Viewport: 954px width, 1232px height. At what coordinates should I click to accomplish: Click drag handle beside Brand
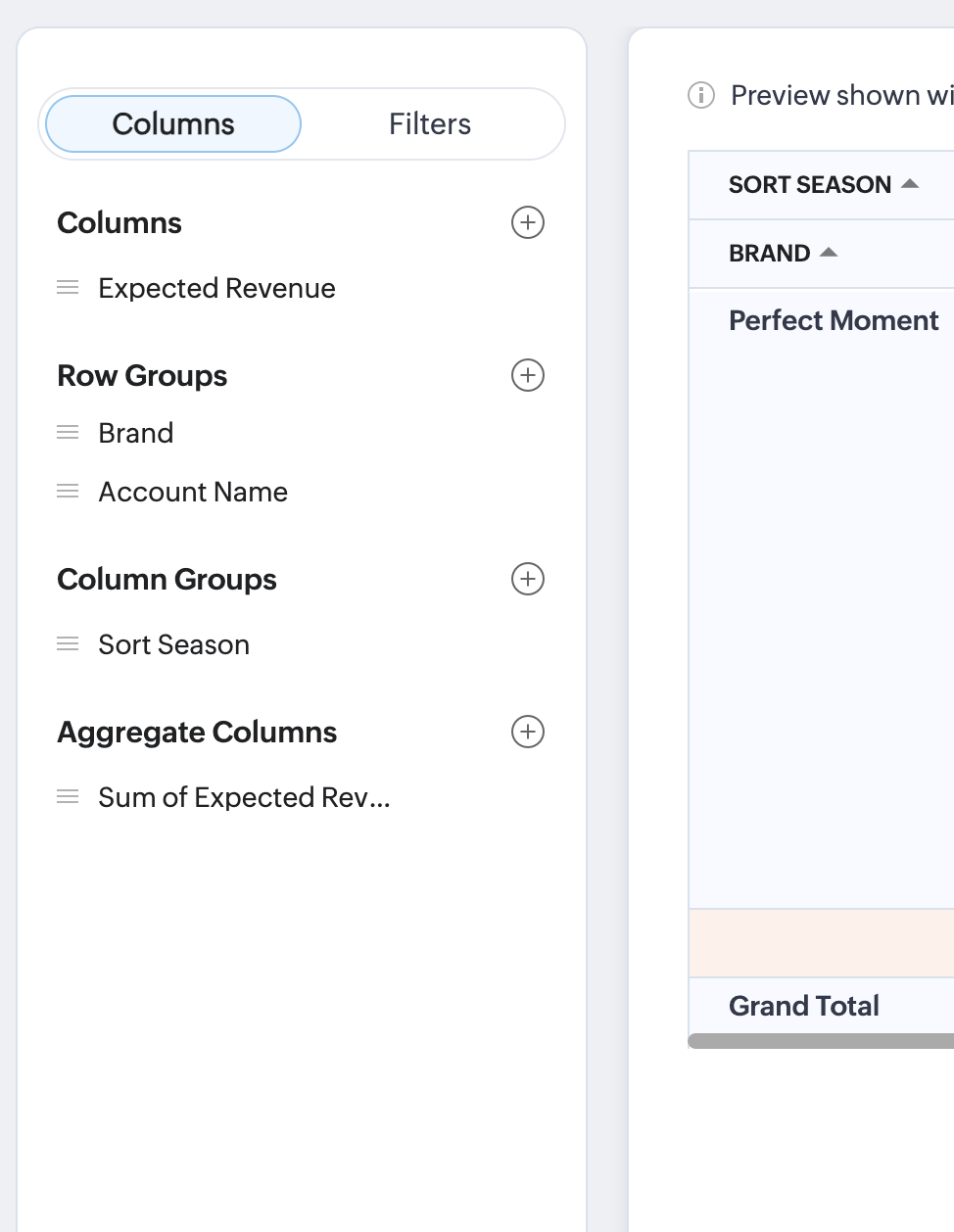click(x=68, y=433)
